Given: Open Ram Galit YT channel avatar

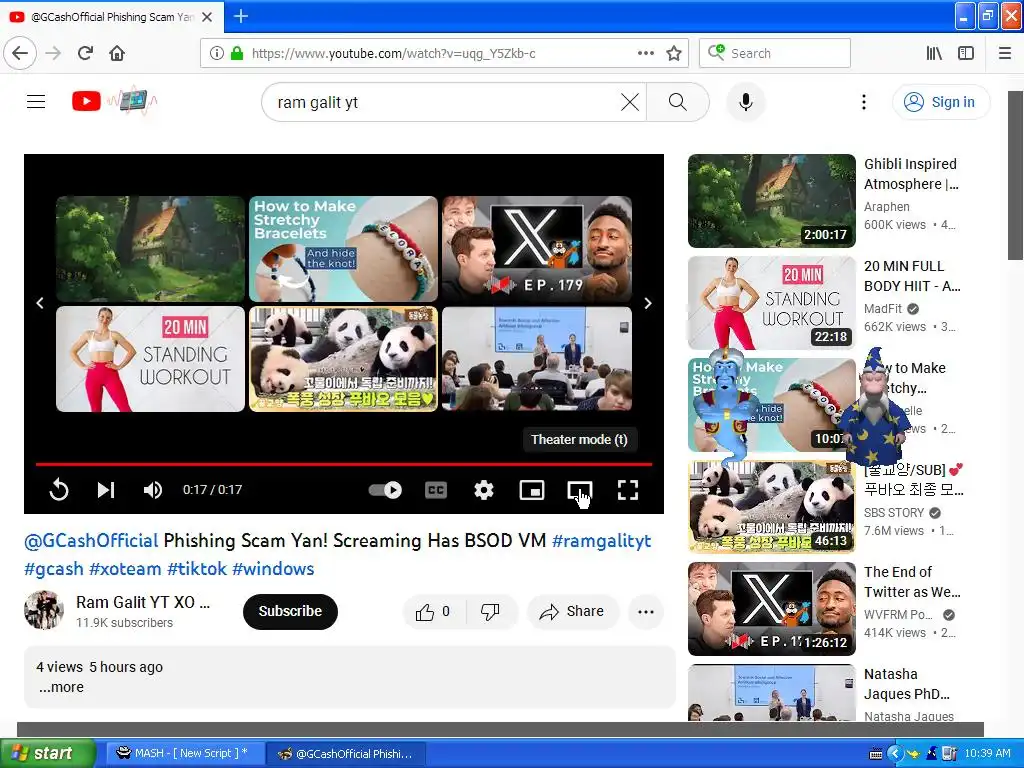Looking at the screenshot, I should pos(44,611).
